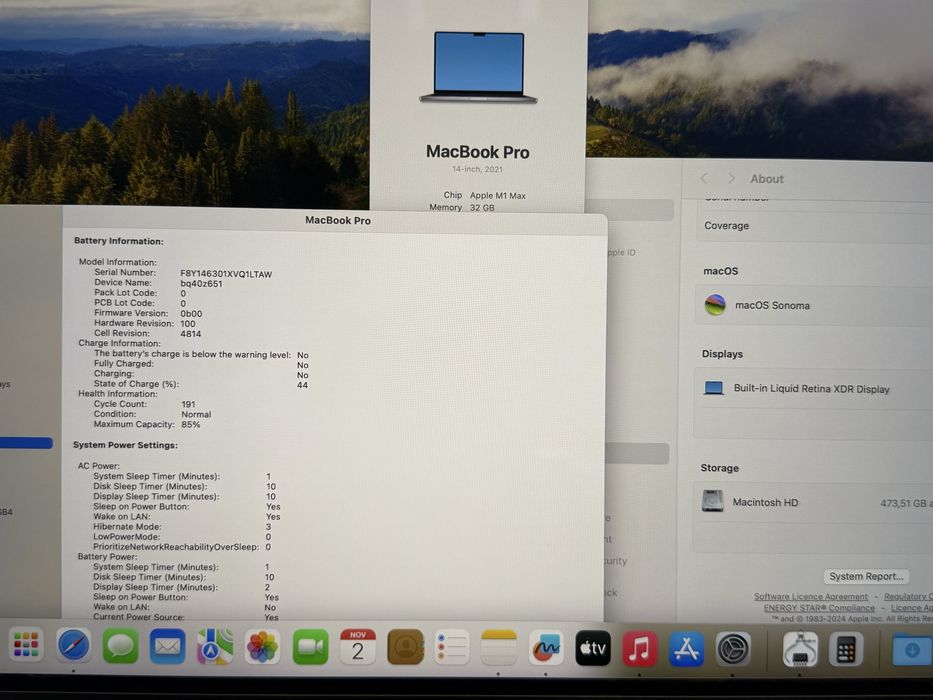Go back using About pane's left chevron
Viewport: 933px width, 700px height.
tap(705, 179)
